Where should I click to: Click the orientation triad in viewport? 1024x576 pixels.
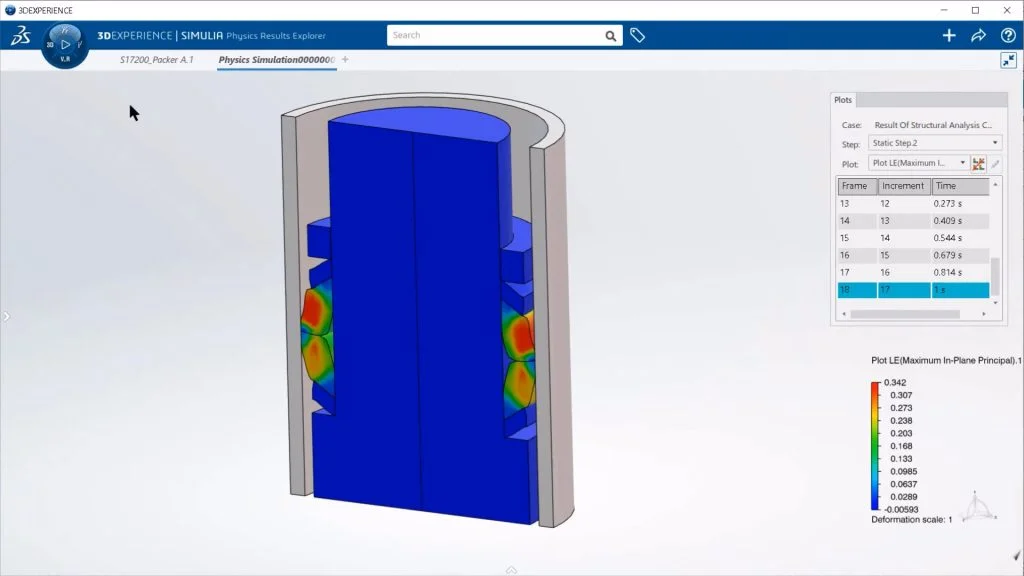click(977, 506)
